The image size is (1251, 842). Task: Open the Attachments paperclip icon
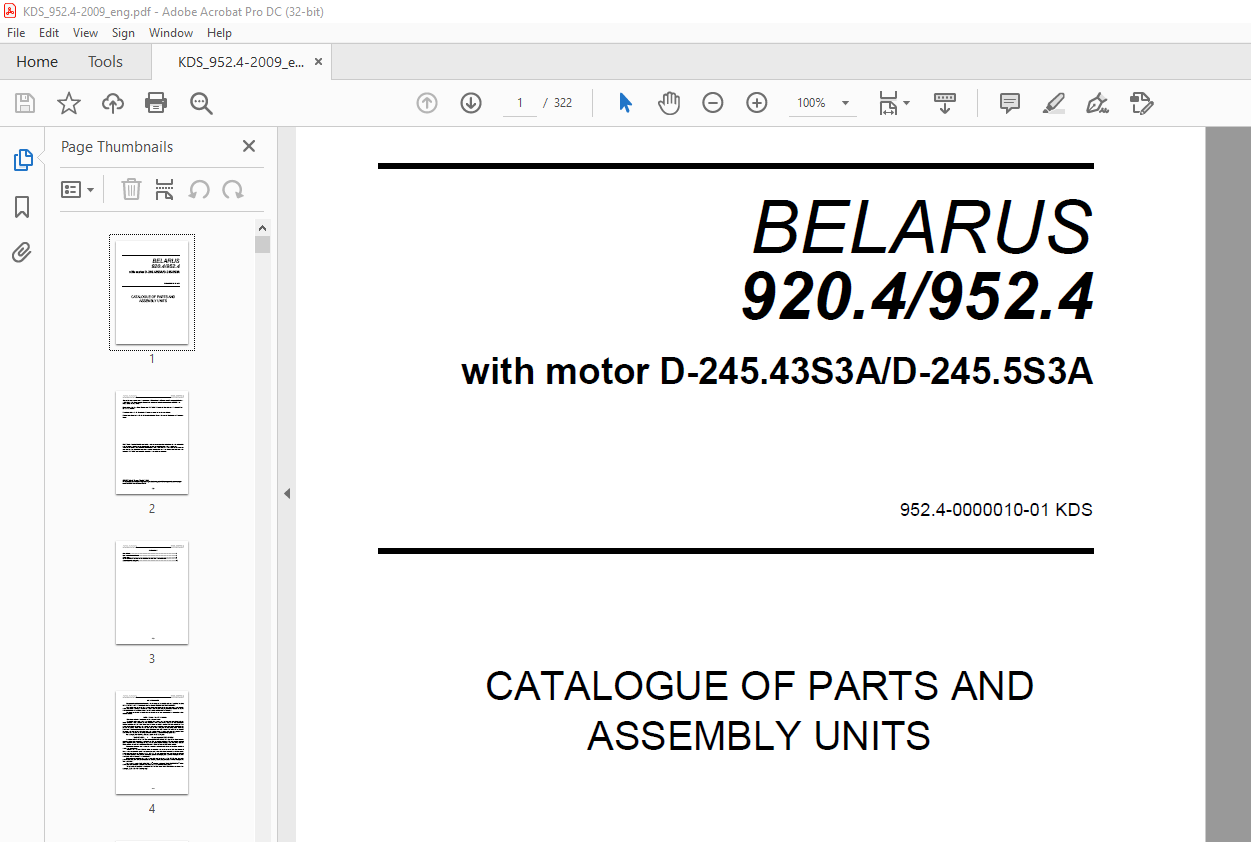click(x=22, y=252)
